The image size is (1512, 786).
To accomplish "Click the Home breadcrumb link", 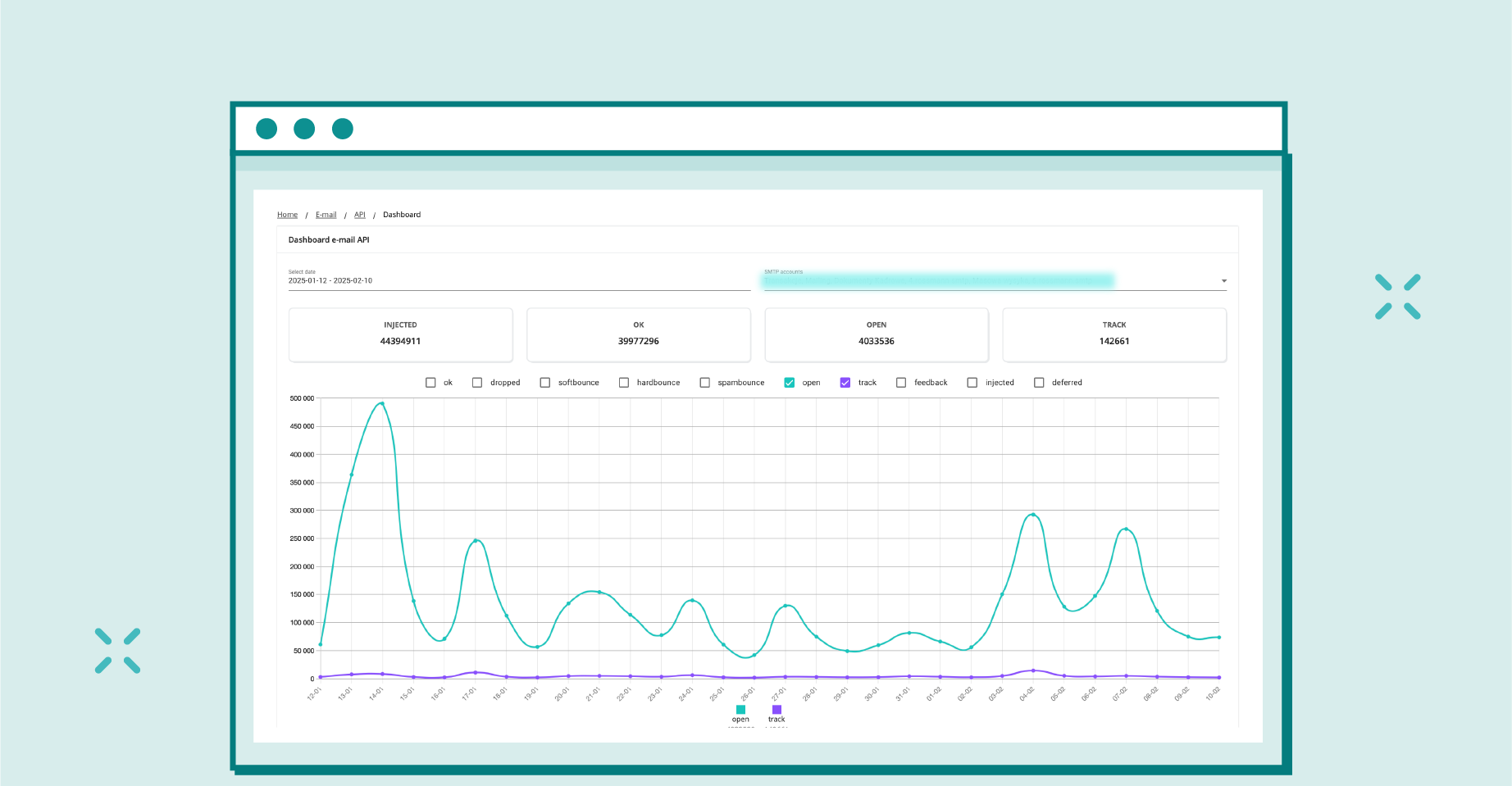I will [x=287, y=214].
